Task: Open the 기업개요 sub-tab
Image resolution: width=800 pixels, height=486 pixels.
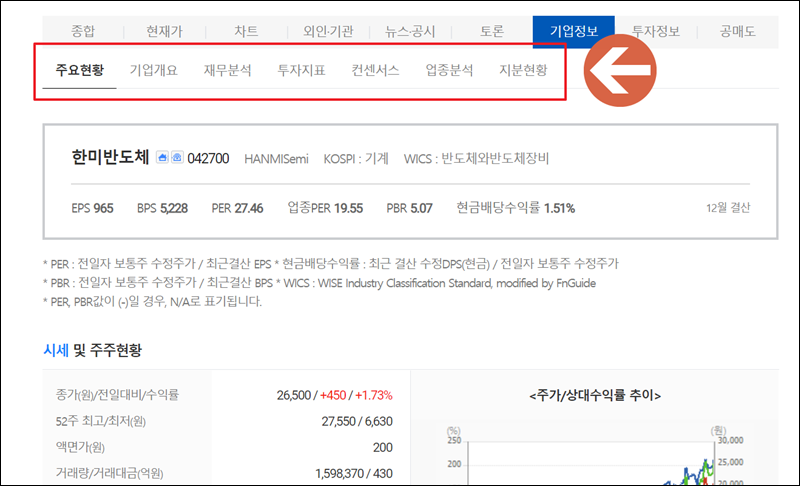Action: point(154,70)
